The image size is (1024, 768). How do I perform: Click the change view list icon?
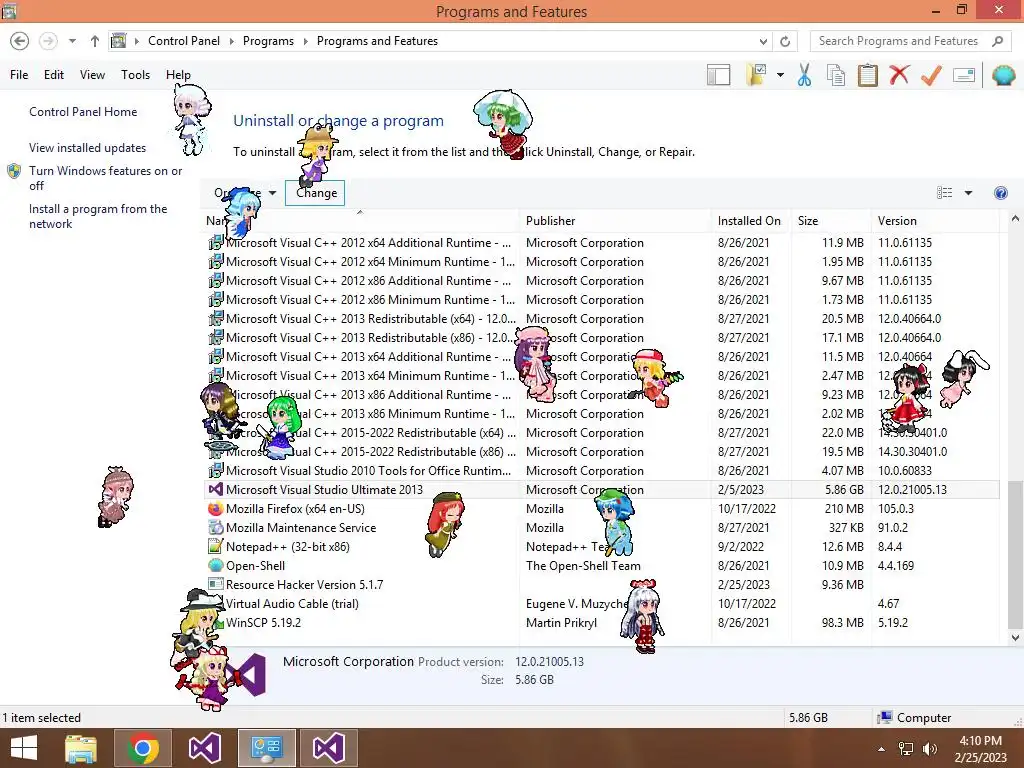pos(944,193)
